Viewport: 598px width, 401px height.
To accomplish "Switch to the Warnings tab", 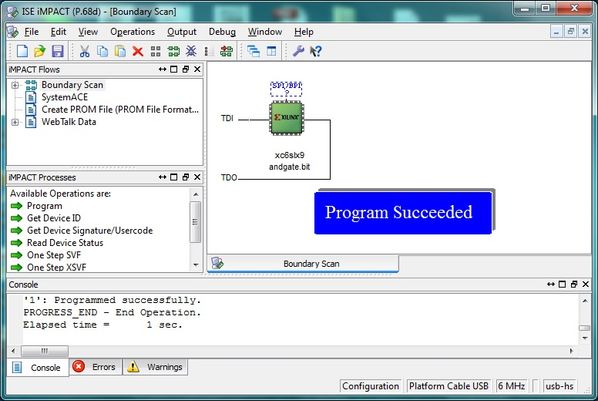I will coord(156,367).
